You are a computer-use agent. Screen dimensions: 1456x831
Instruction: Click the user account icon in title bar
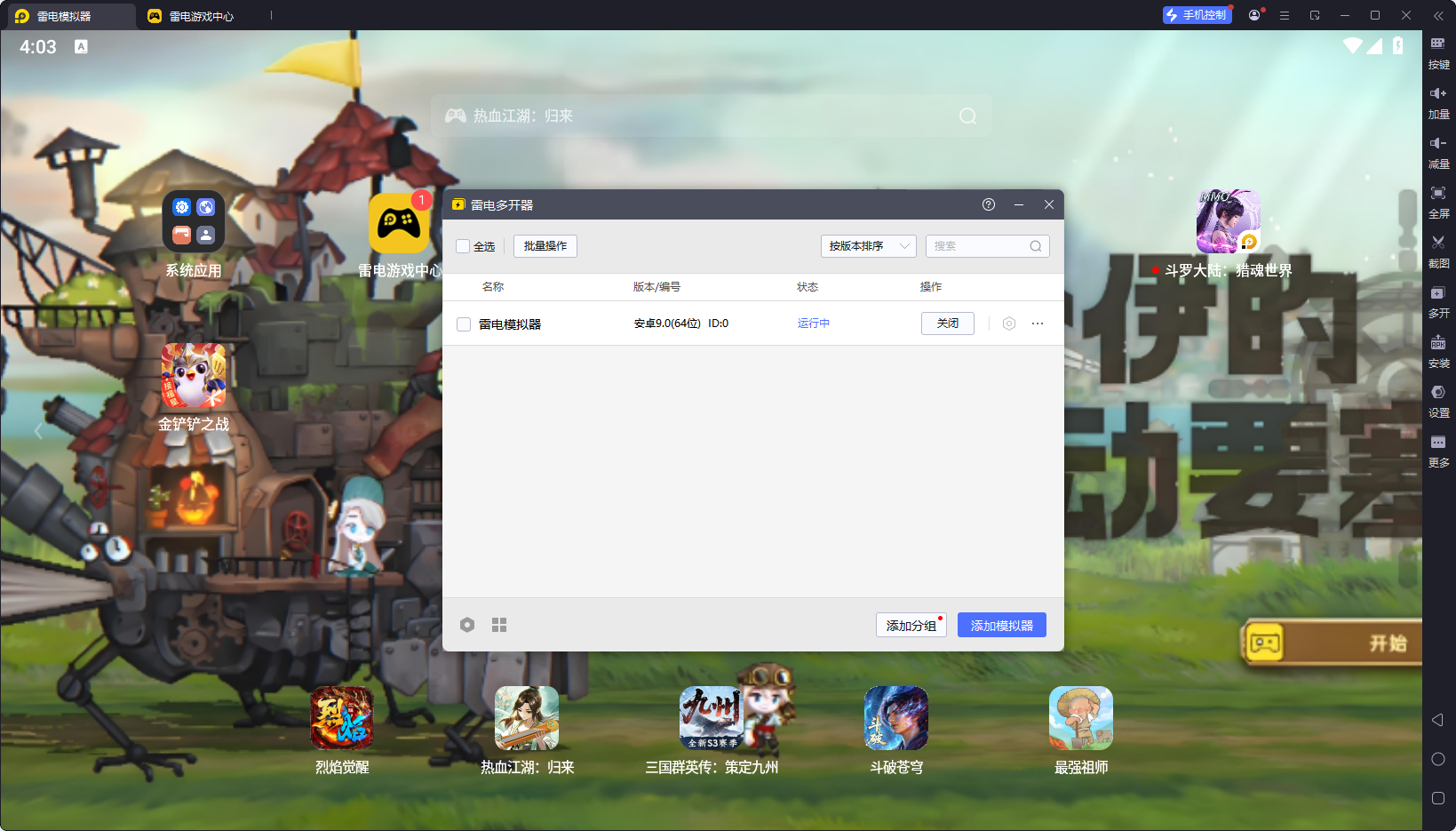coord(1254,15)
